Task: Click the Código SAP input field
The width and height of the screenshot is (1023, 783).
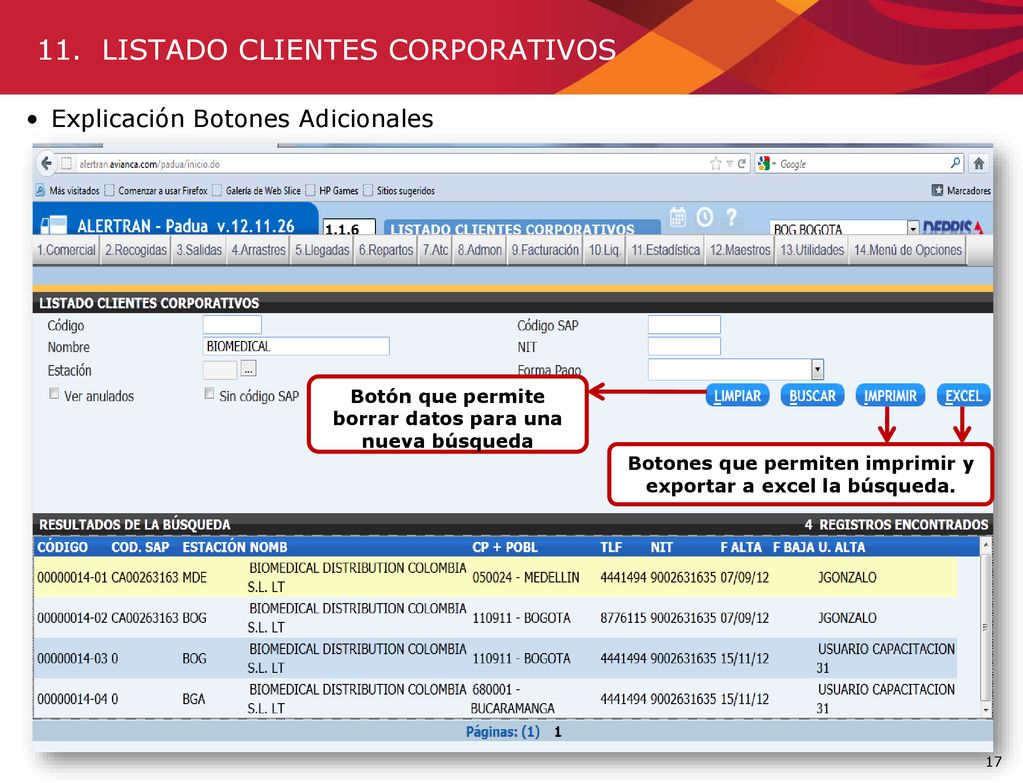Action: (684, 324)
